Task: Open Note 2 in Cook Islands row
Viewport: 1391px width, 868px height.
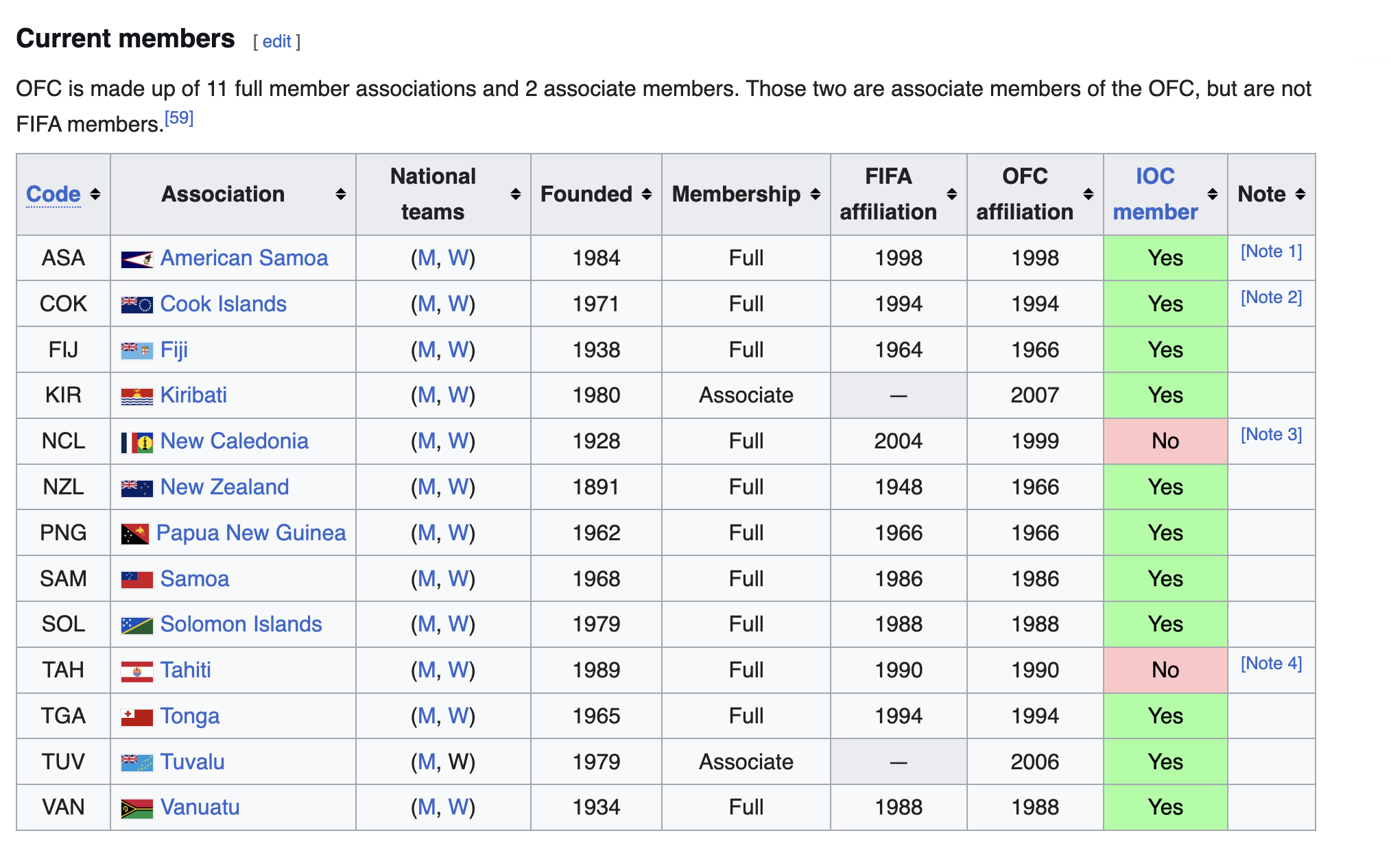Action: pyautogui.click(x=1272, y=298)
